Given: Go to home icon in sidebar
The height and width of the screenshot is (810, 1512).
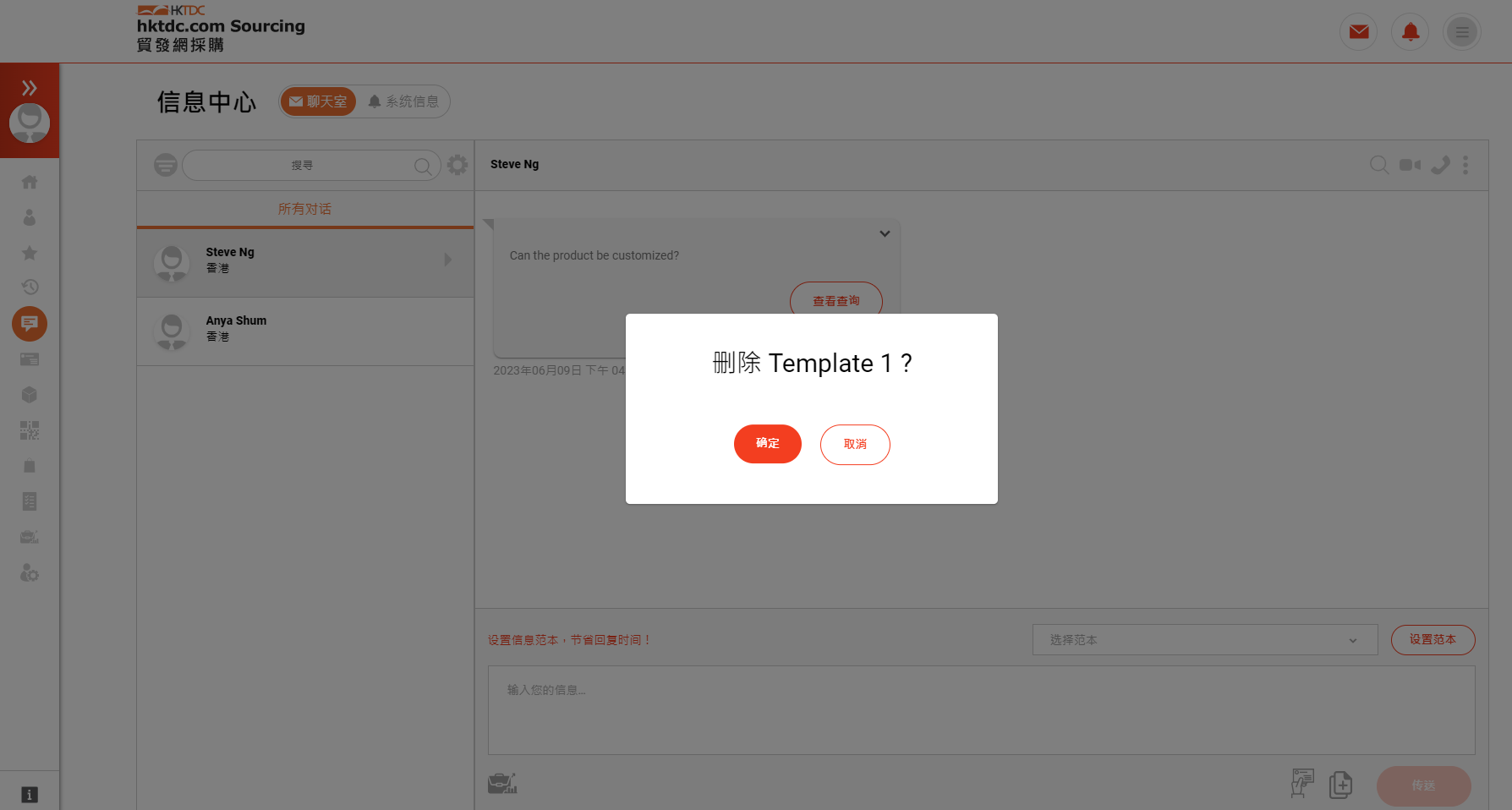Looking at the screenshot, I should pyautogui.click(x=30, y=182).
